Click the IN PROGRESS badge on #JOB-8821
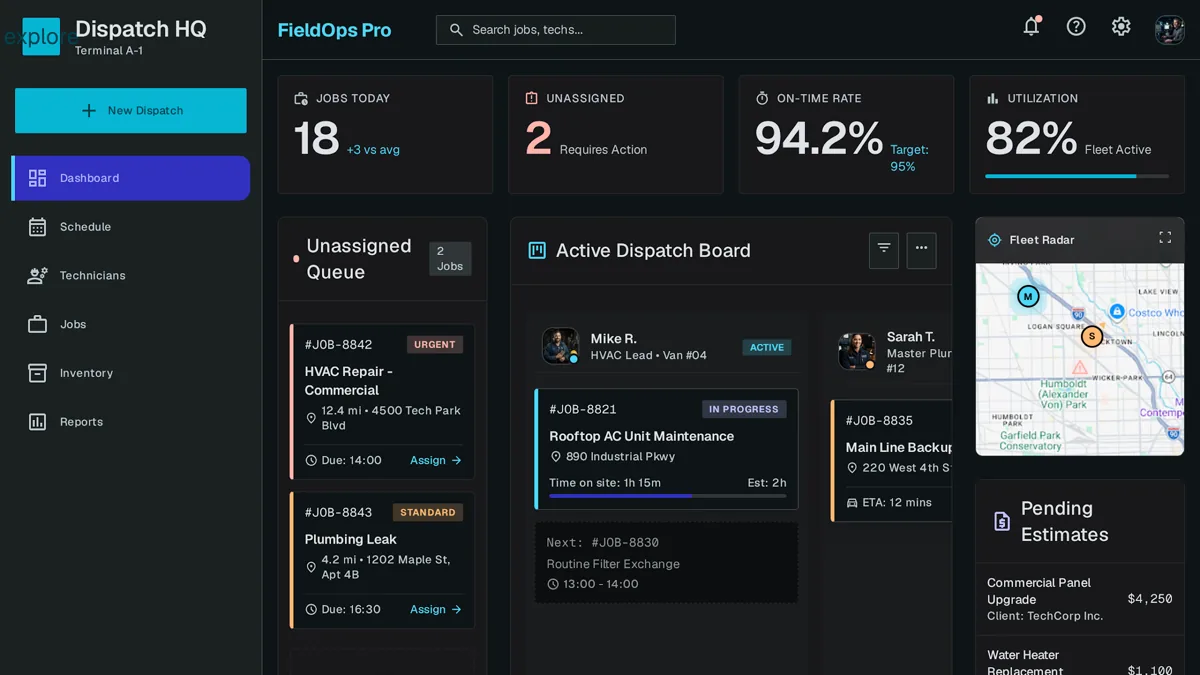 tap(744, 409)
